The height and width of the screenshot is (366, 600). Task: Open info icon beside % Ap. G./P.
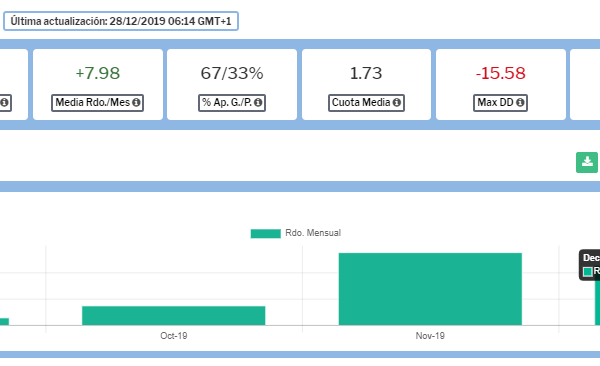pyautogui.click(x=258, y=103)
